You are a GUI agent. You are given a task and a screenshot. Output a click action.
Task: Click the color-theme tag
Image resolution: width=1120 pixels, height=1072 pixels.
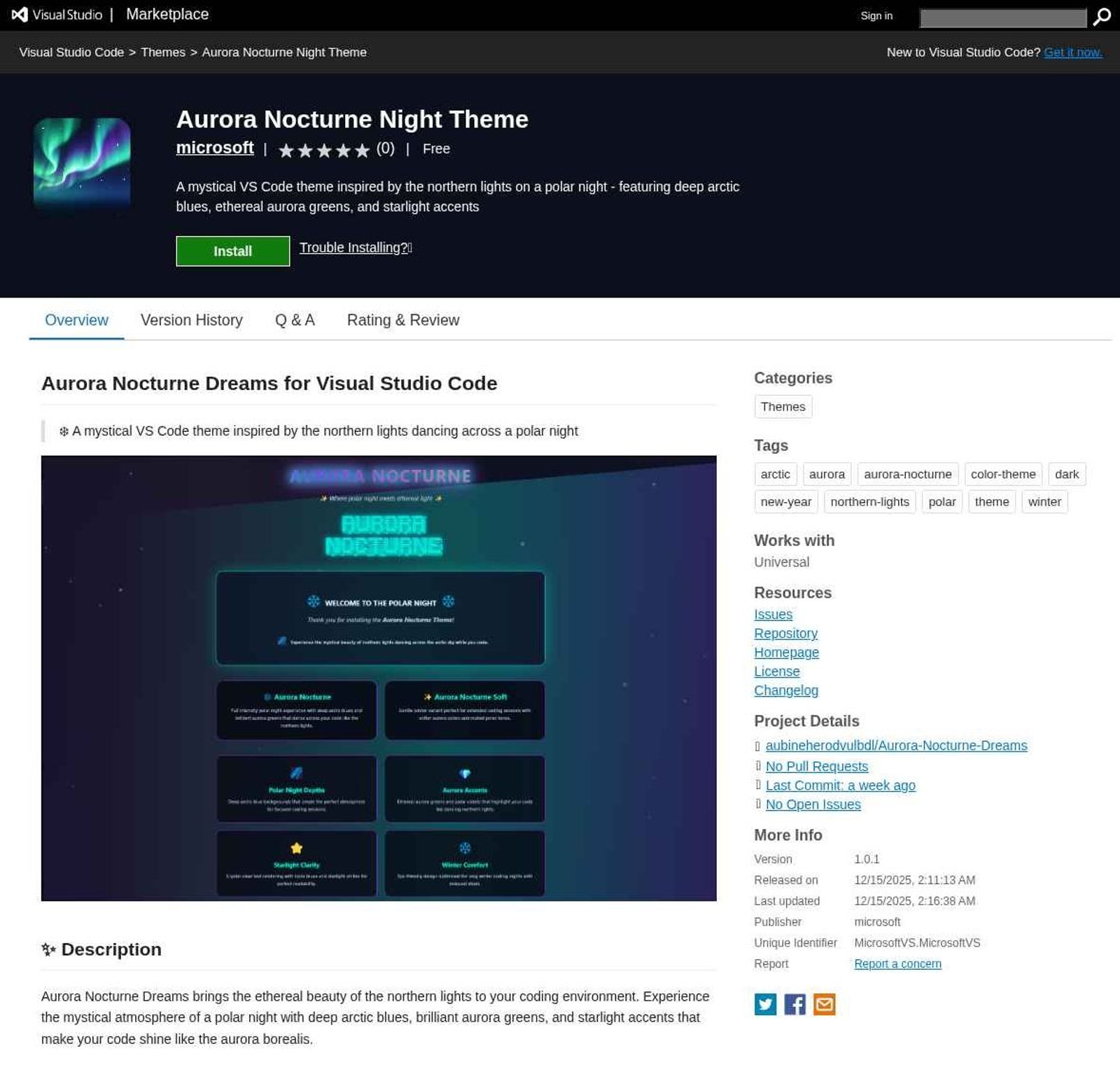1002,474
